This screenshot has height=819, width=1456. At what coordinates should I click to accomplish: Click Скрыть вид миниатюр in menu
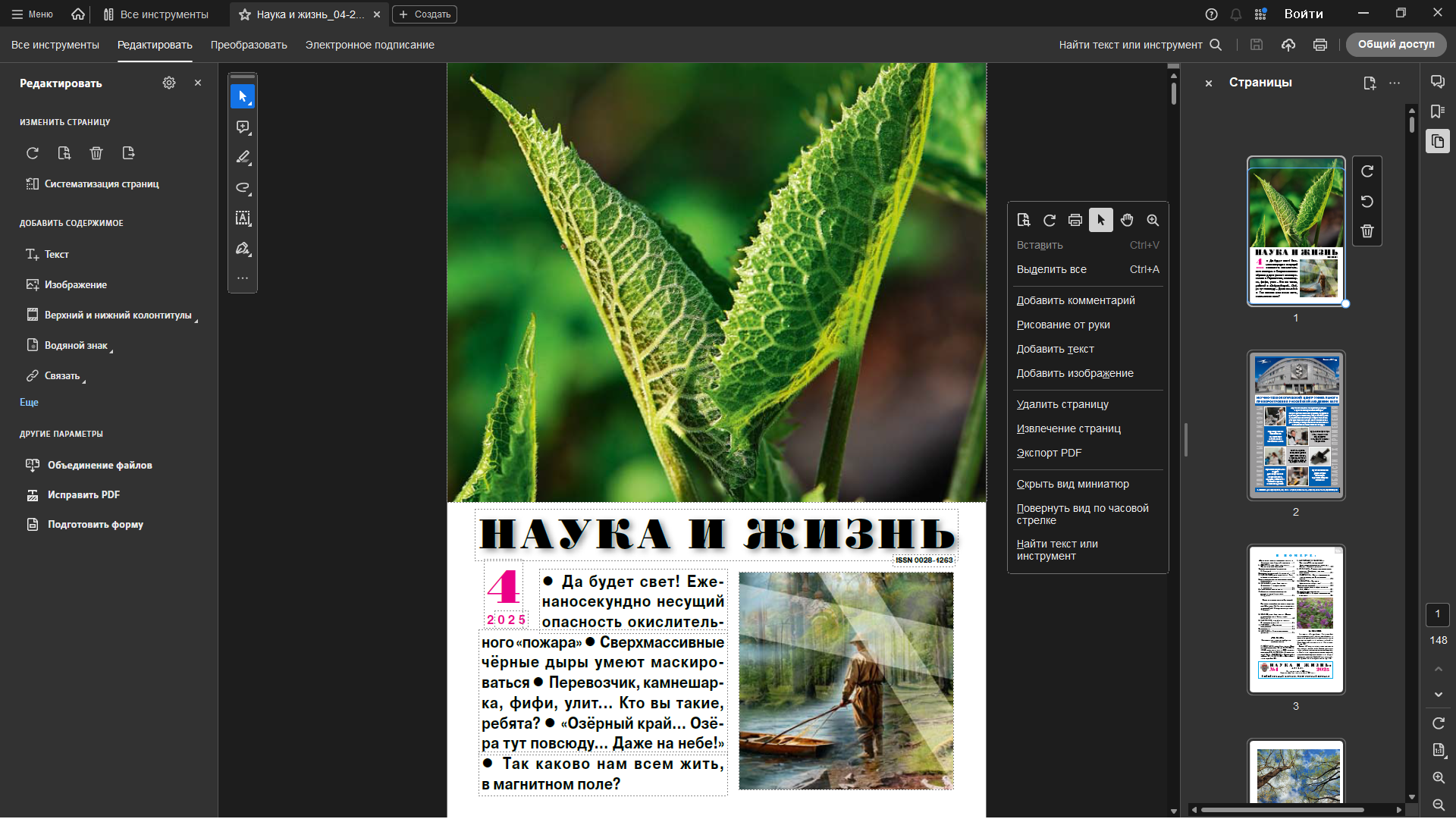pos(1072,484)
